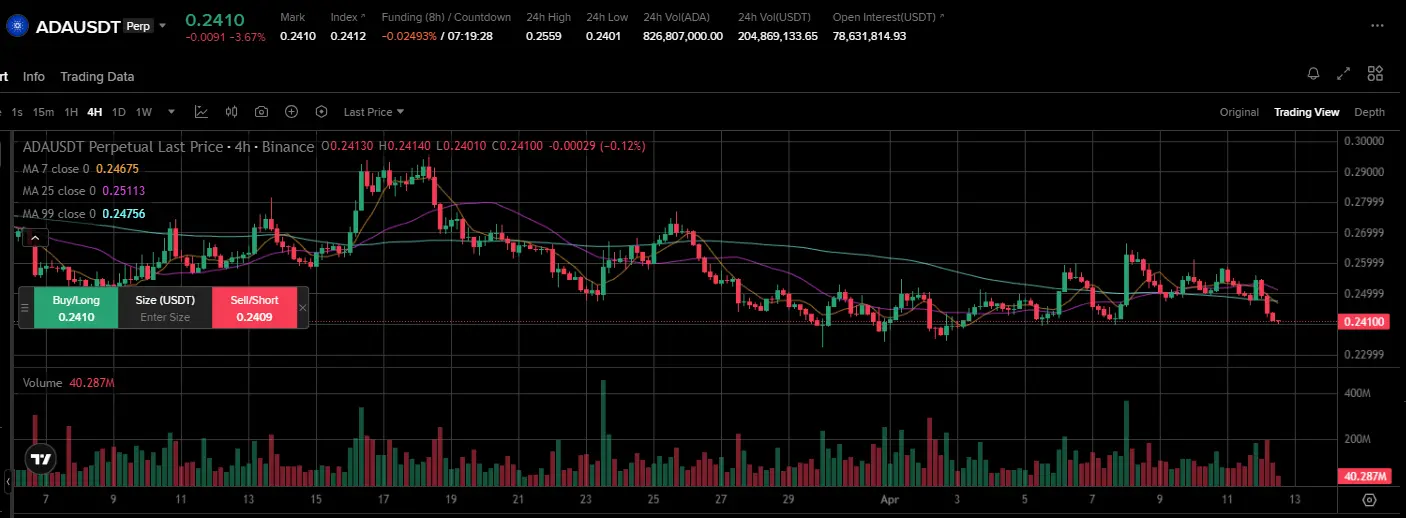
Task: Click the Funding (8h) / Countdown label
Action: pos(446,17)
